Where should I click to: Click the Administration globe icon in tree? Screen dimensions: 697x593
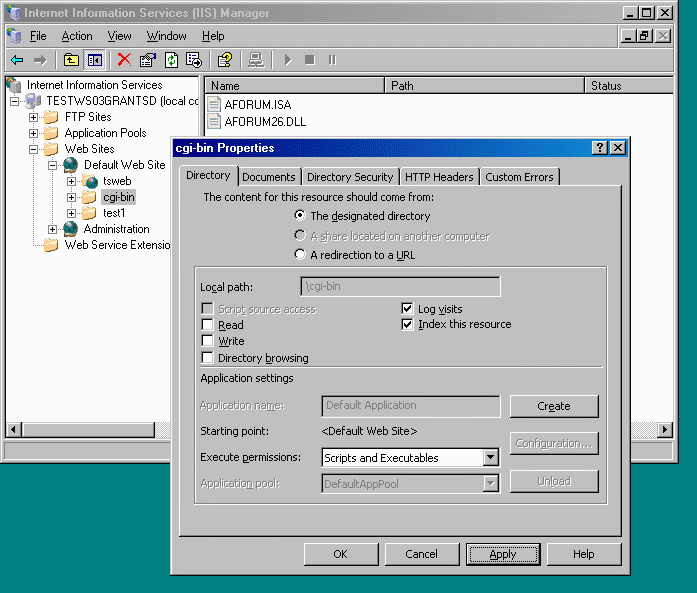point(71,229)
